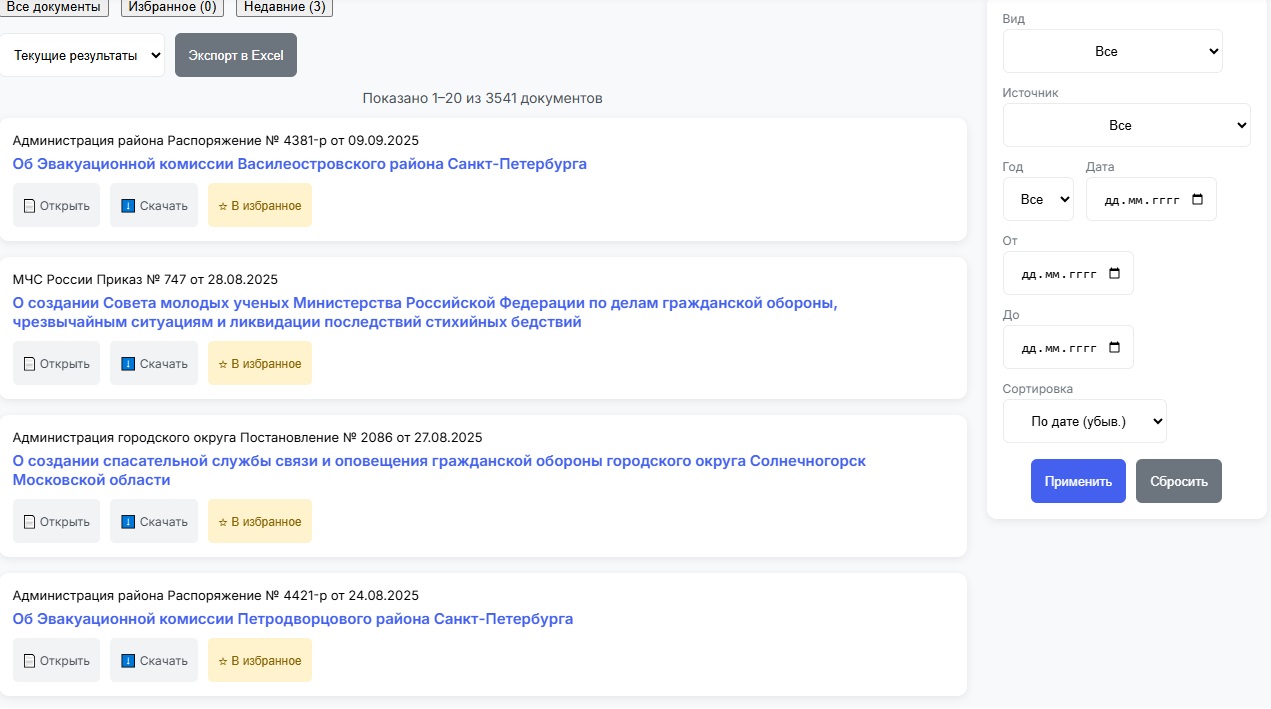
Task: Expand the Вид dropdown filter
Action: click(x=1112, y=51)
